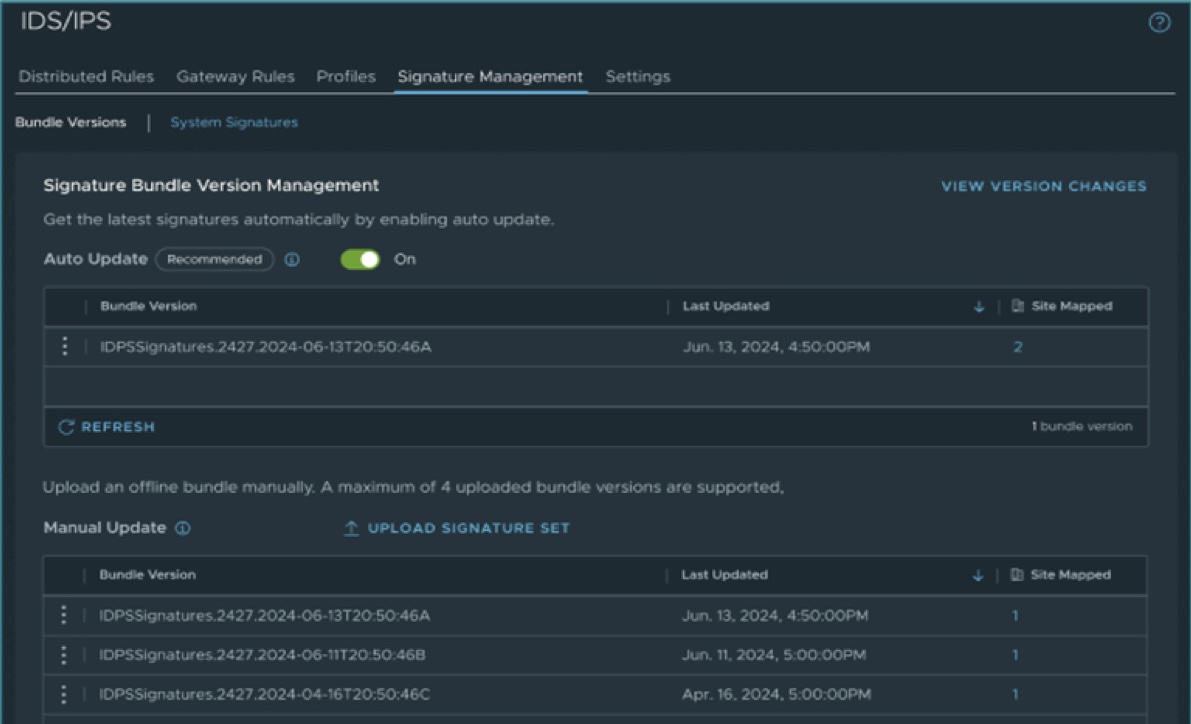Click the View Version Changes link
Screen dimensions: 1191x724
[1044, 186]
